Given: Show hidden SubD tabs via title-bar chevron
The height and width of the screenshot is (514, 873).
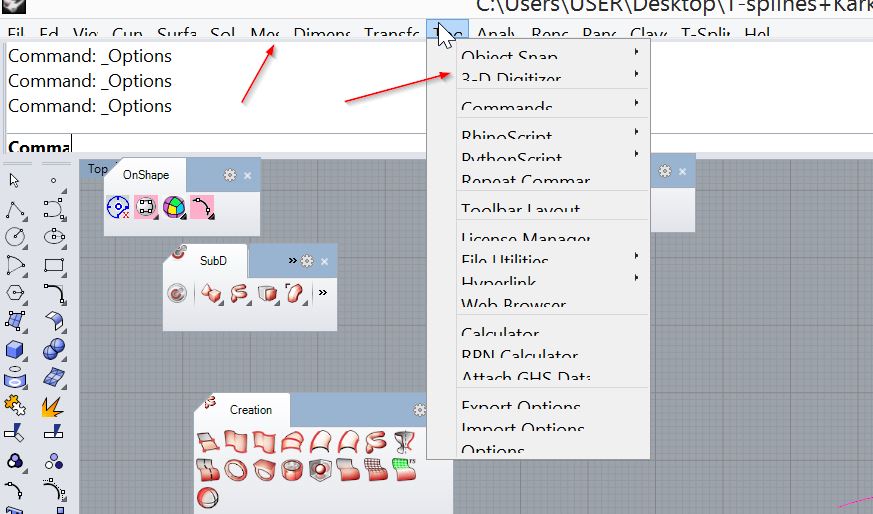Looking at the screenshot, I should click(292, 261).
